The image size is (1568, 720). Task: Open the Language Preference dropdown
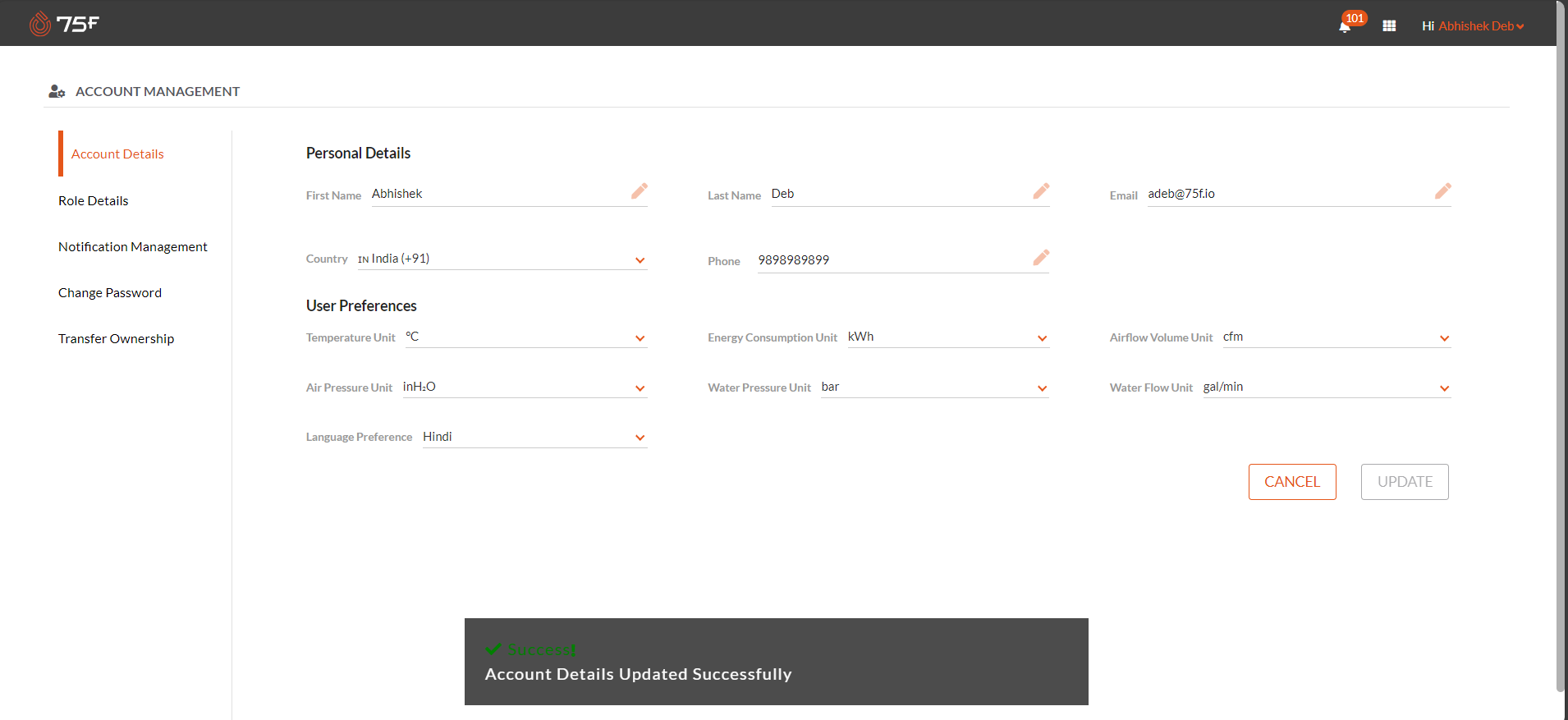pos(534,438)
